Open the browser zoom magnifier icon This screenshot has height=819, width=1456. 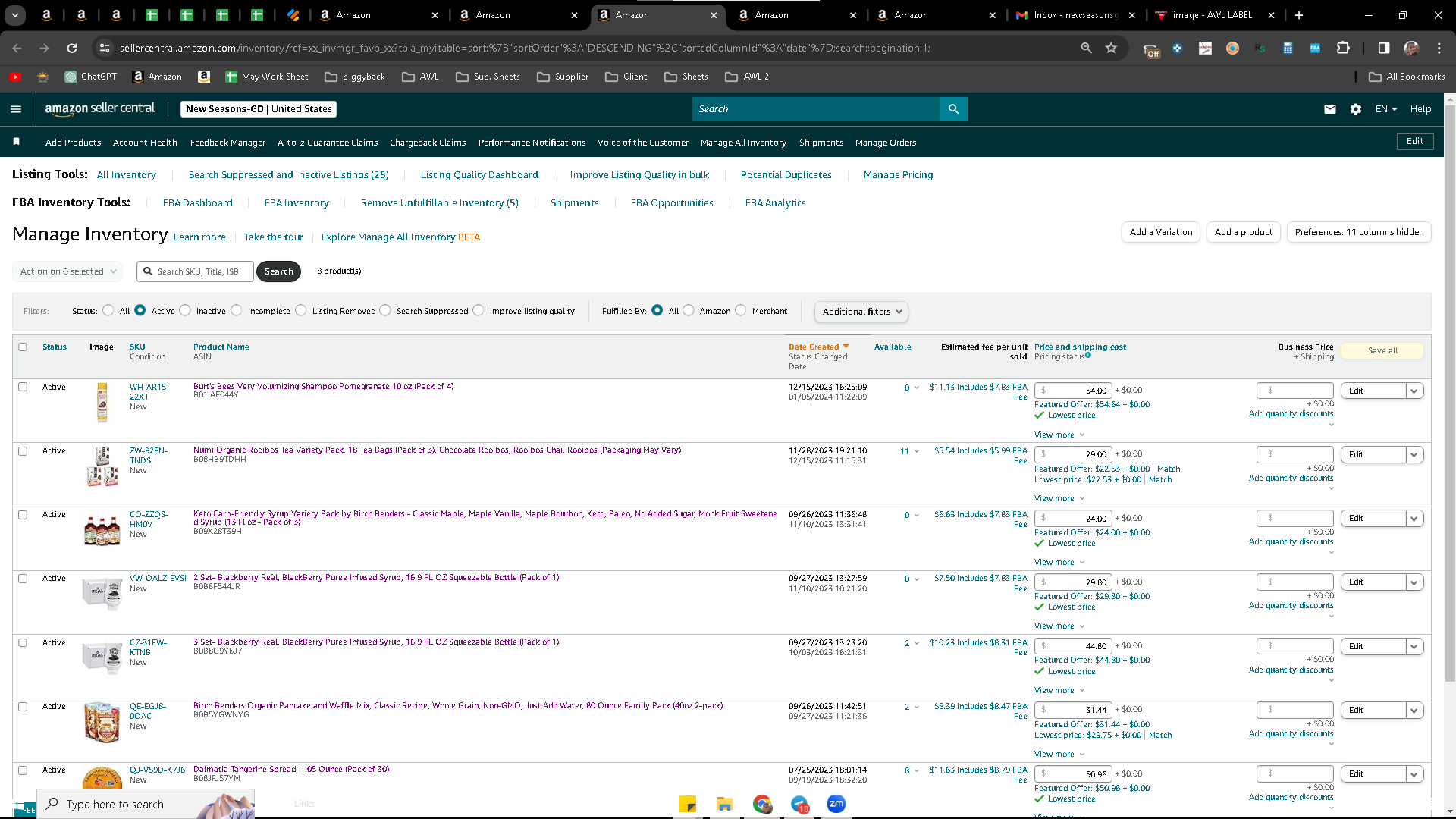click(x=1086, y=48)
